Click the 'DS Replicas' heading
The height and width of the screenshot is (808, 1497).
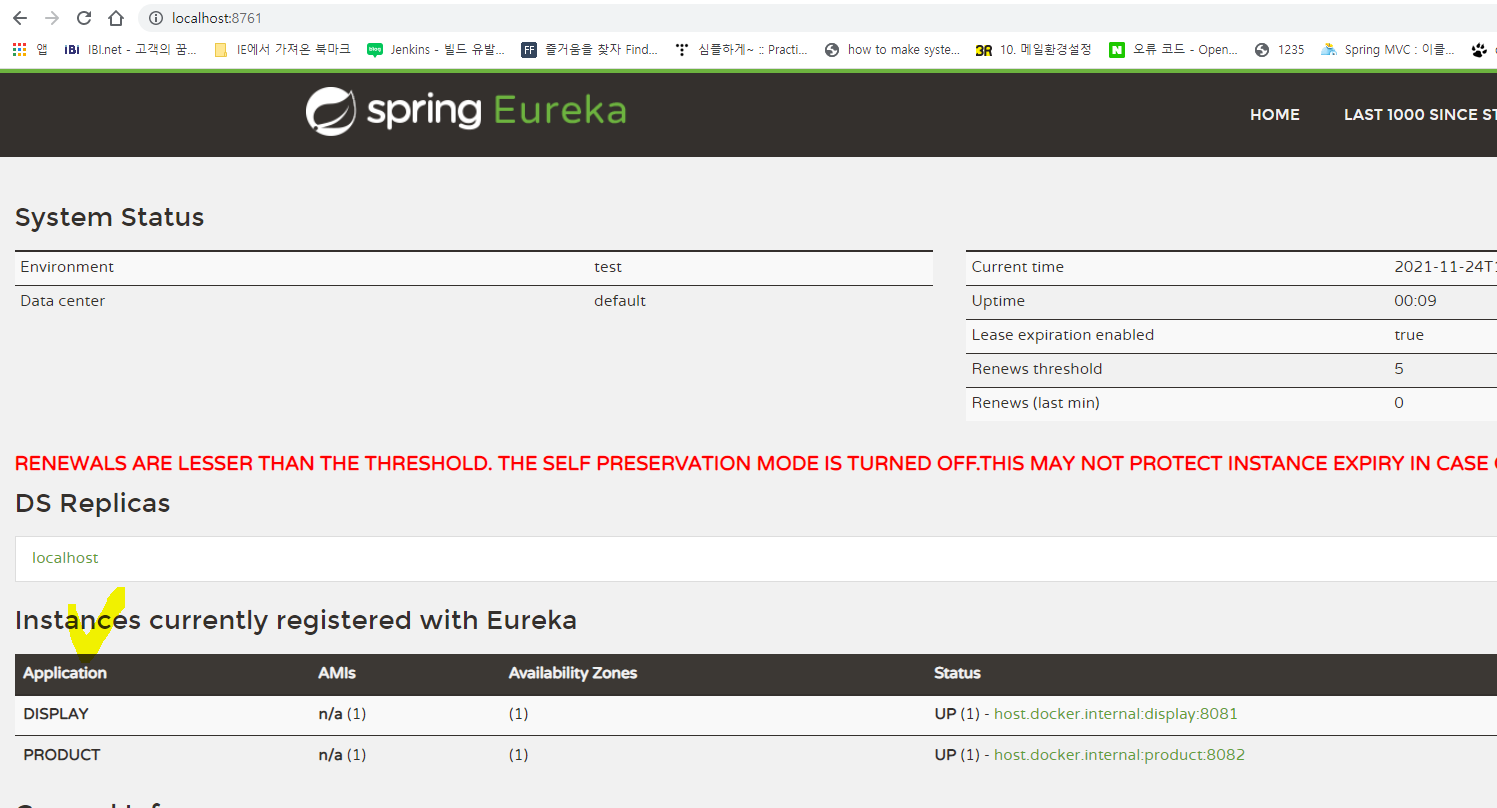click(x=93, y=503)
